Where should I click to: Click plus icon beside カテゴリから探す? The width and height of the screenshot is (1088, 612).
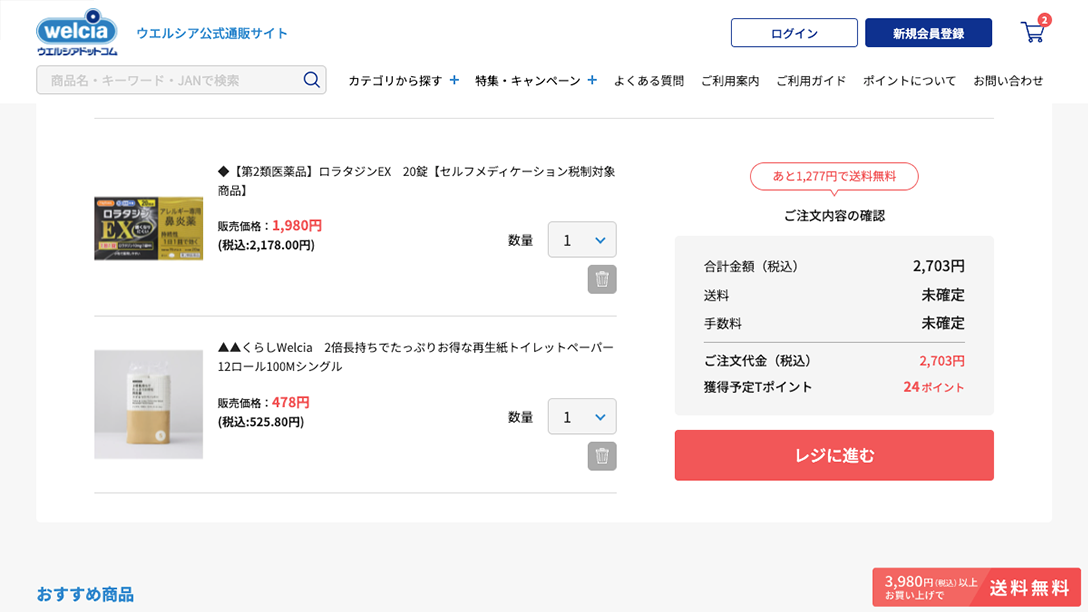pos(454,80)
